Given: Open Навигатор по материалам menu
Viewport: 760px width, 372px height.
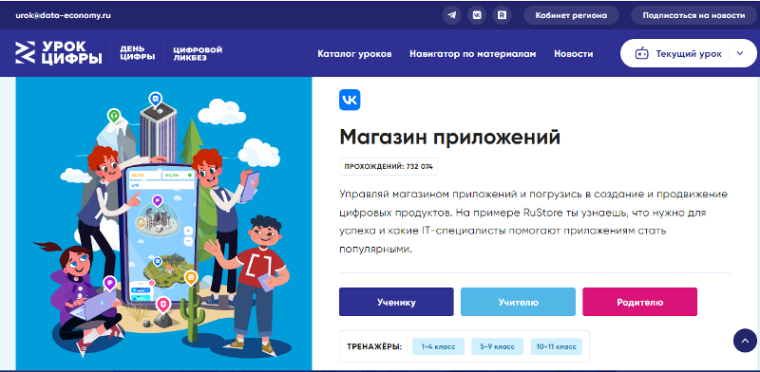Looking at the screenshot, I should tap(473, 54).
